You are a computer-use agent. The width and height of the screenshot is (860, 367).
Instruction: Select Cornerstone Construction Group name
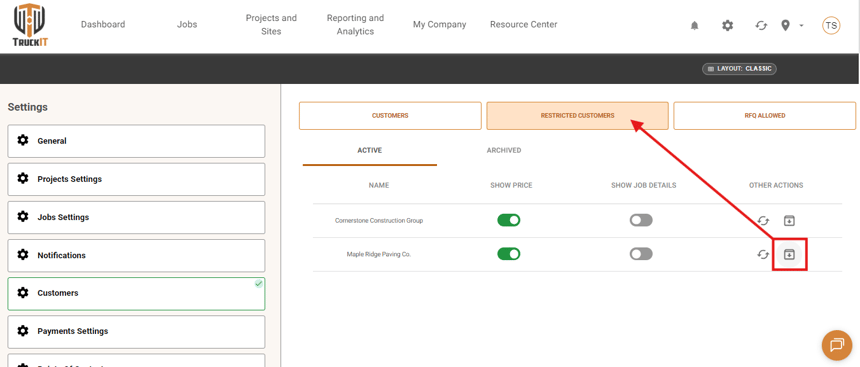[379, 221]
